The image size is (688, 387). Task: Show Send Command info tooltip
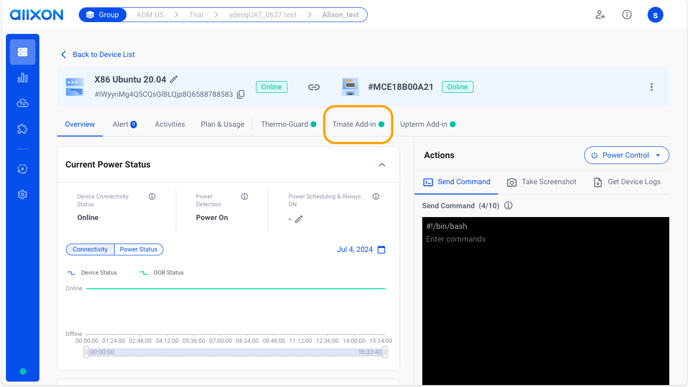tap(508, 205)
